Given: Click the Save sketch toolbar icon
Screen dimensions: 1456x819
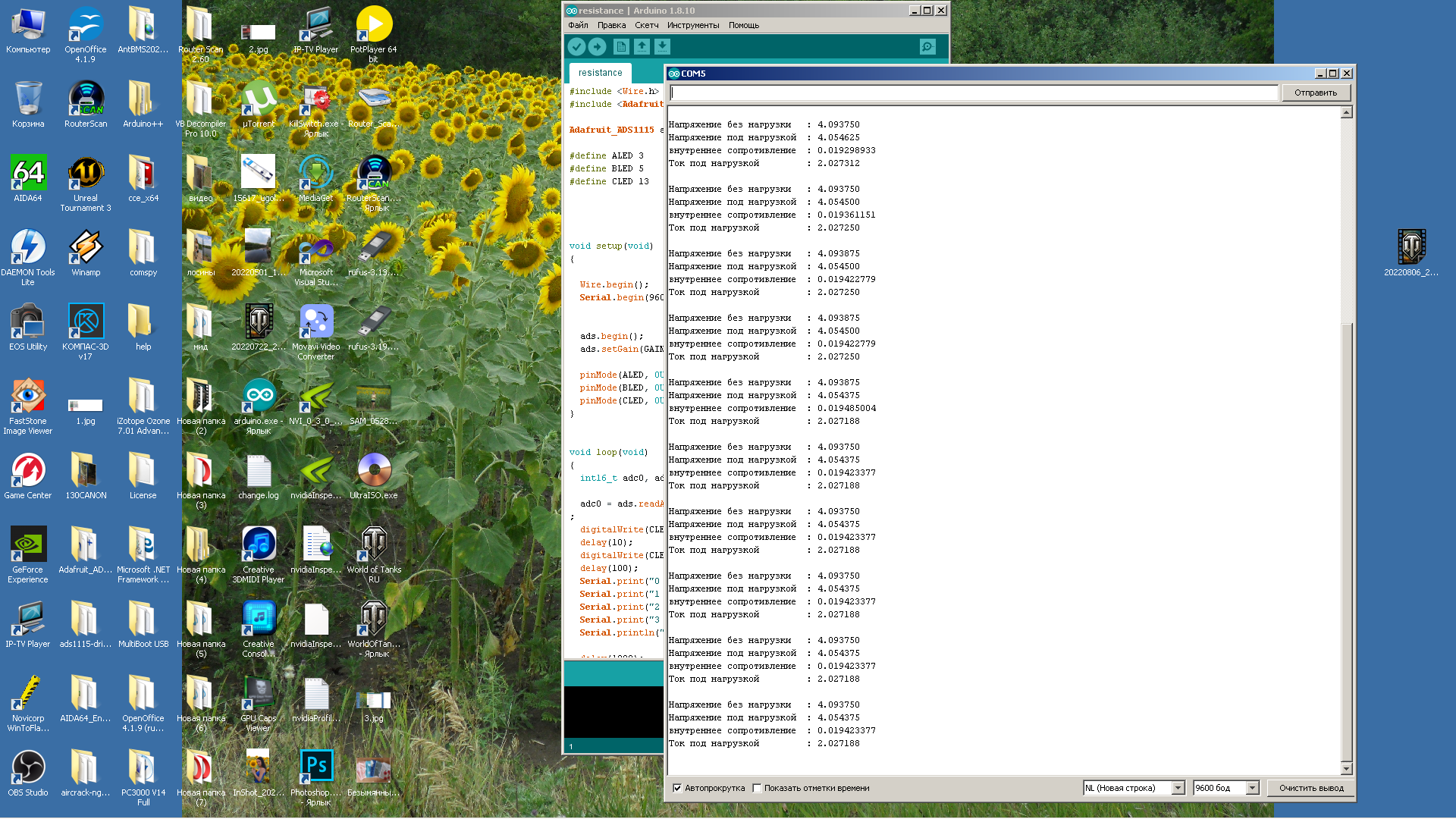Looking at the screenshot, I should pos(662,47).
